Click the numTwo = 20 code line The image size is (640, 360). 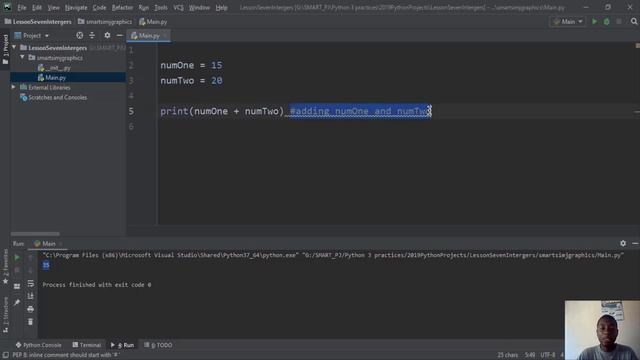pyautogui.click(x=191, y=81)
